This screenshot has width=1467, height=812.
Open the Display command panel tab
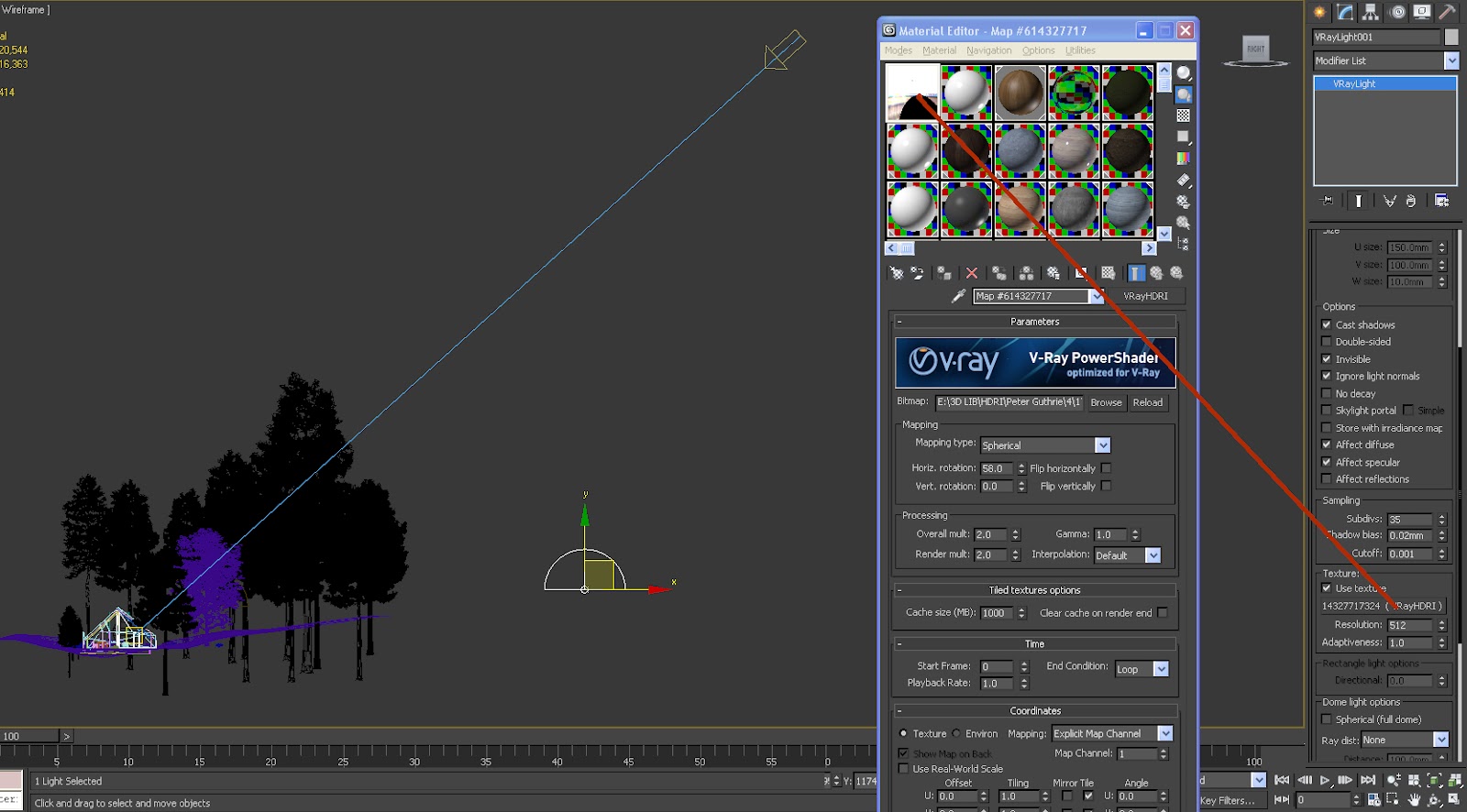1422,12
